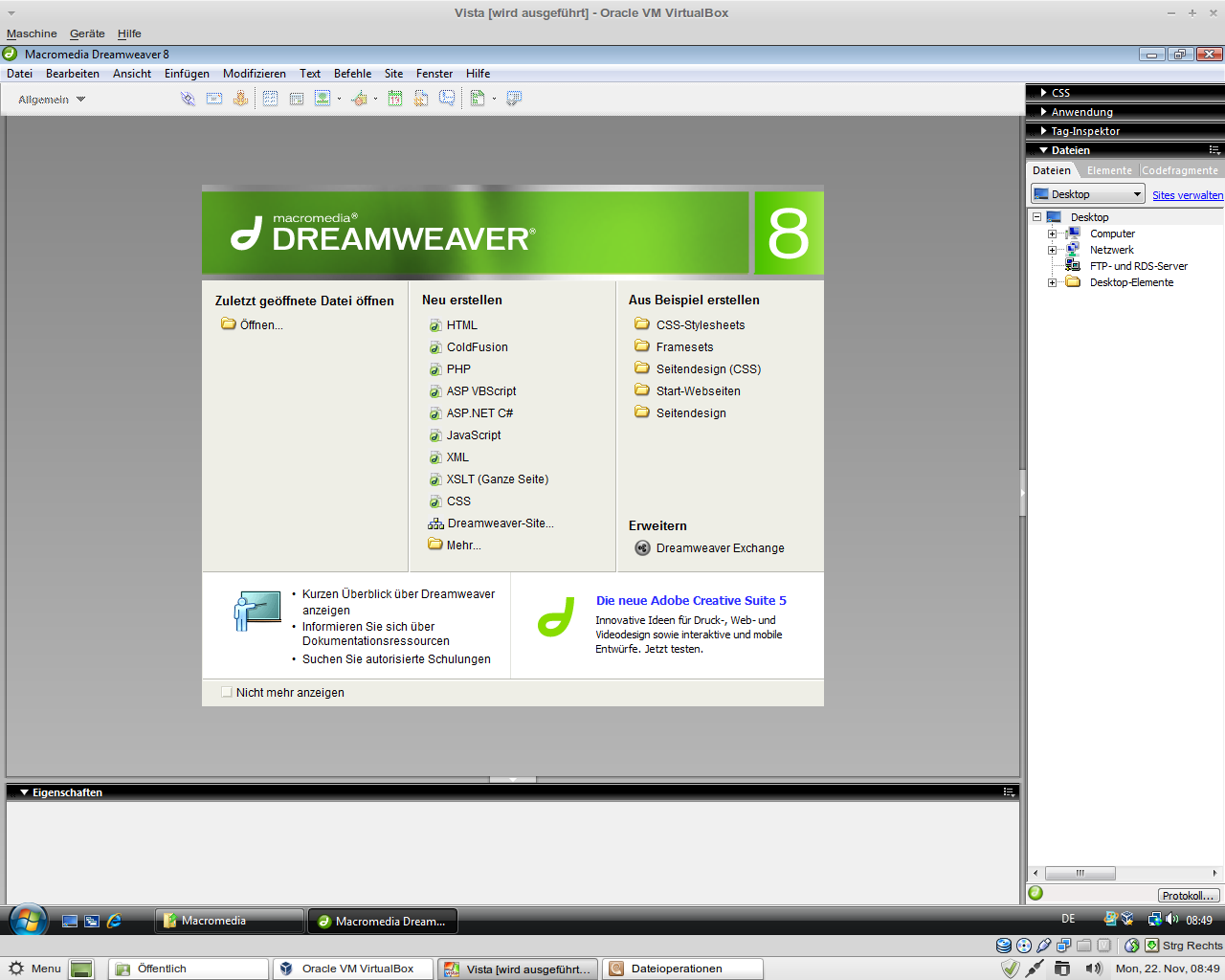1225x980 pixels.
Task: Click the Table insert icon
Action: [271, 99]
